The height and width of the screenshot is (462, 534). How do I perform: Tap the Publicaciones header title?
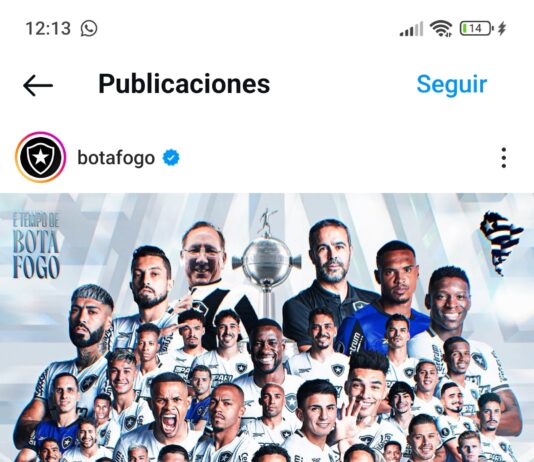click(184, 84)
